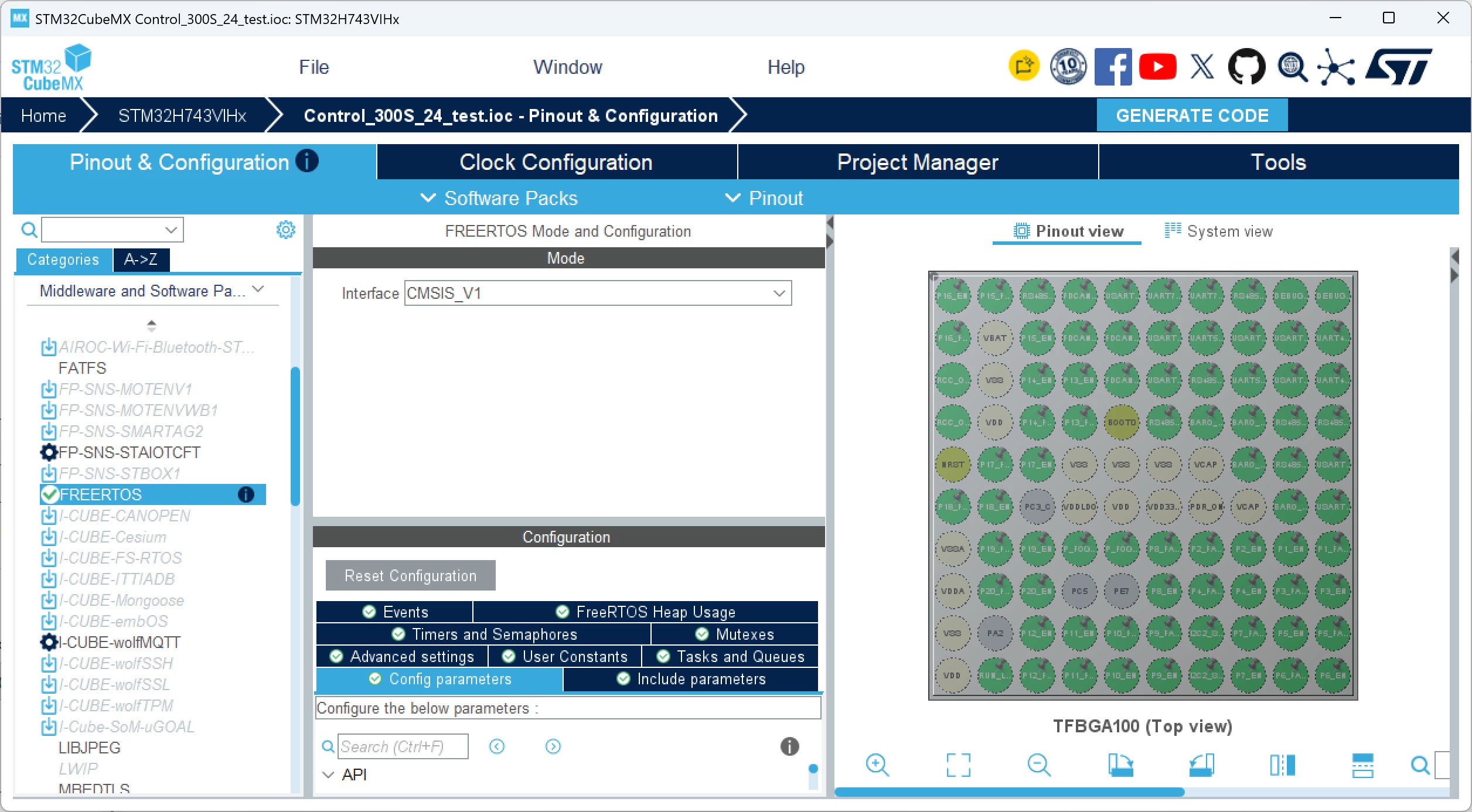
Task: Open the Help menu
Action: [786, 67]
